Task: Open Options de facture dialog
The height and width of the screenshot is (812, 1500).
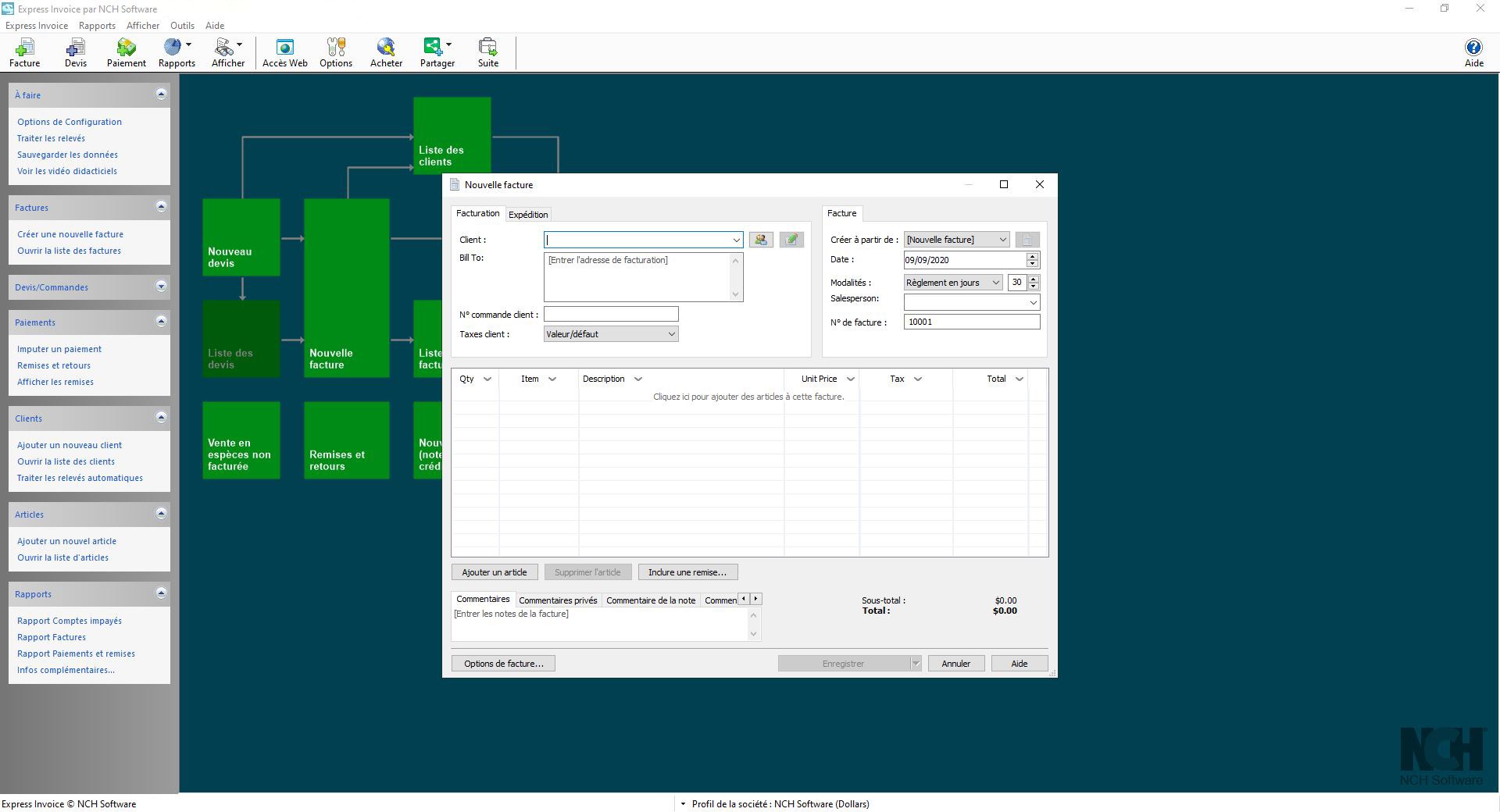Action: (503, 664)
